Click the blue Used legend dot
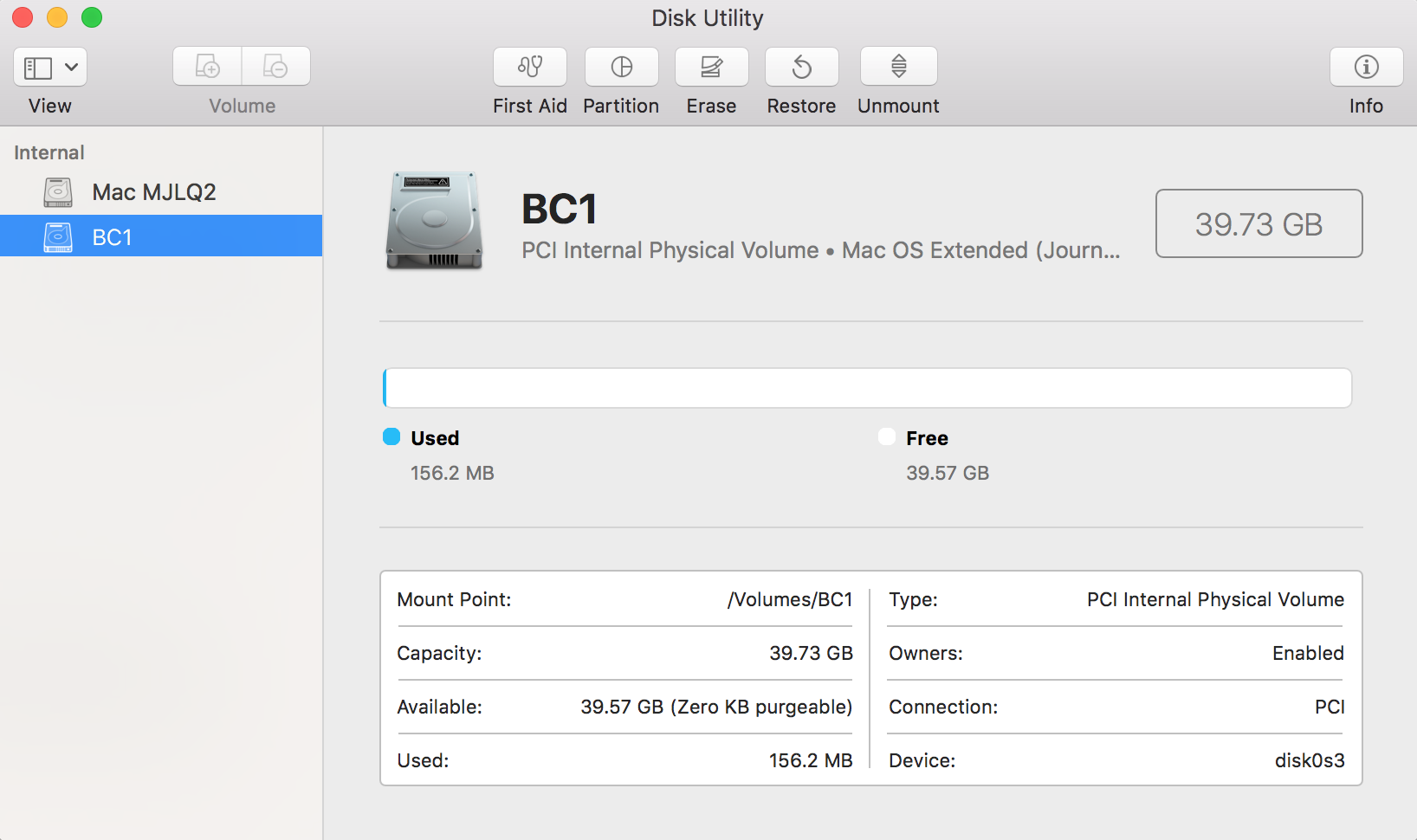 click(x=391, y=436)
